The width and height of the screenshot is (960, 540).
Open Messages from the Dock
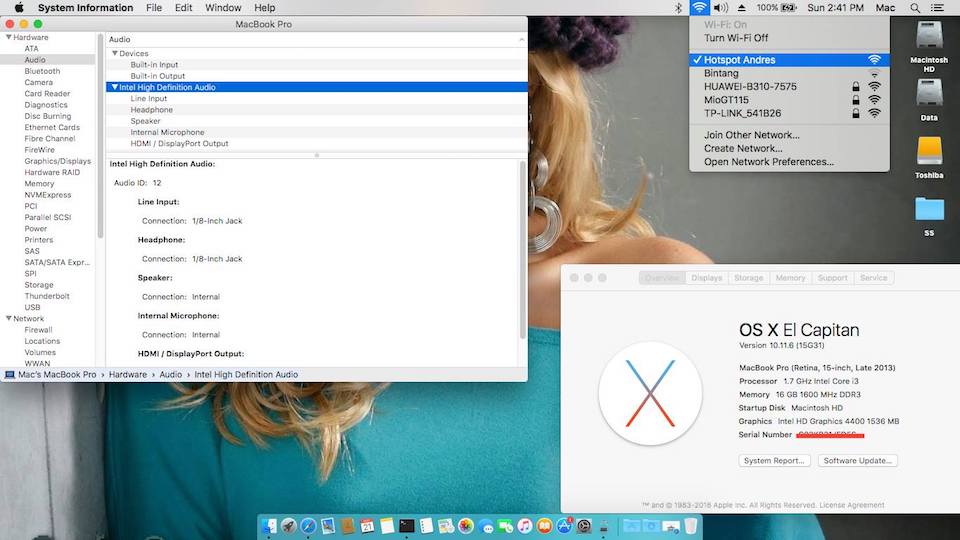(x=486, y=527)
